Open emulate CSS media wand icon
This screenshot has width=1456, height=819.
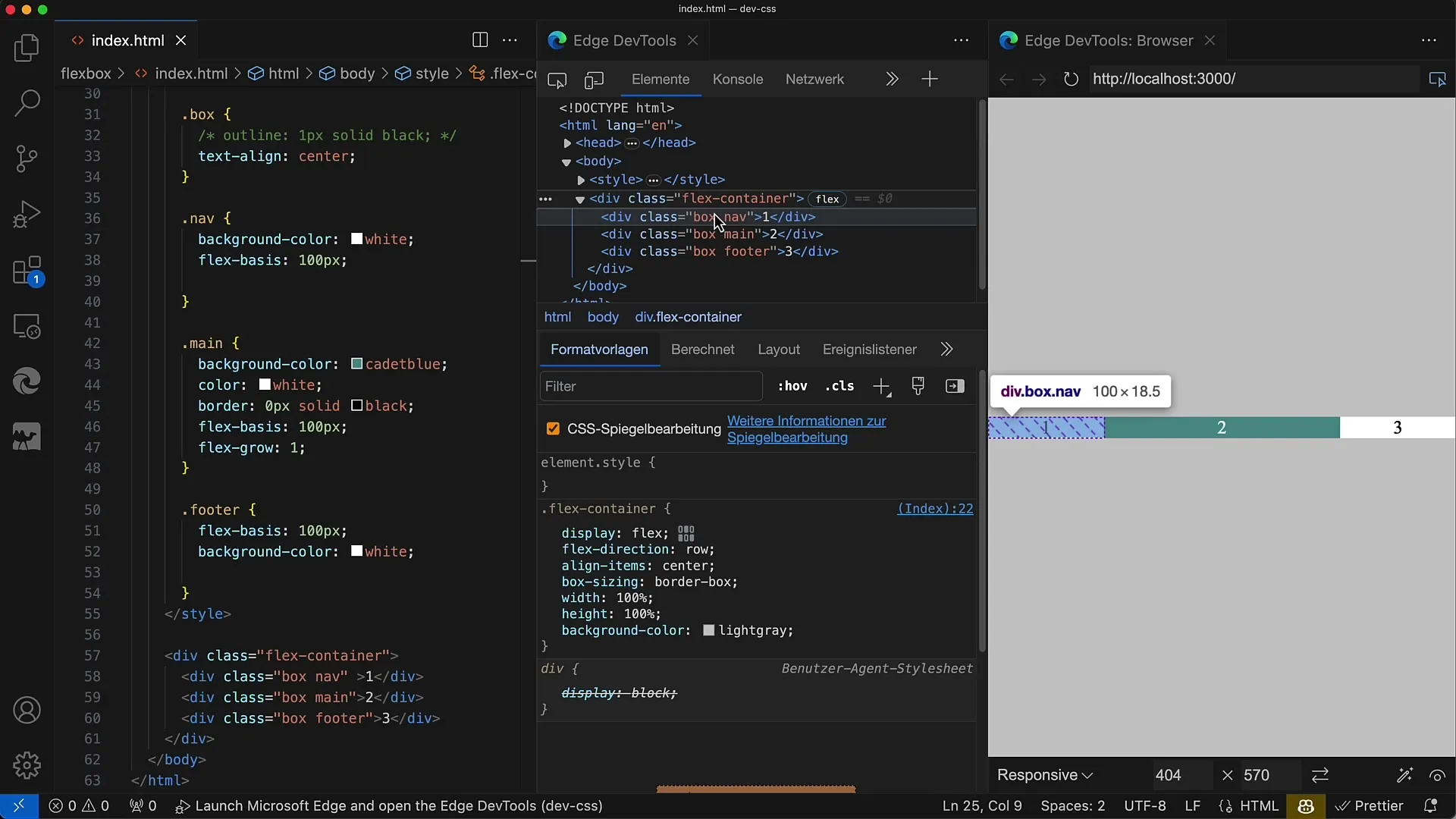pyautogui.click(x=1404, y=775)
